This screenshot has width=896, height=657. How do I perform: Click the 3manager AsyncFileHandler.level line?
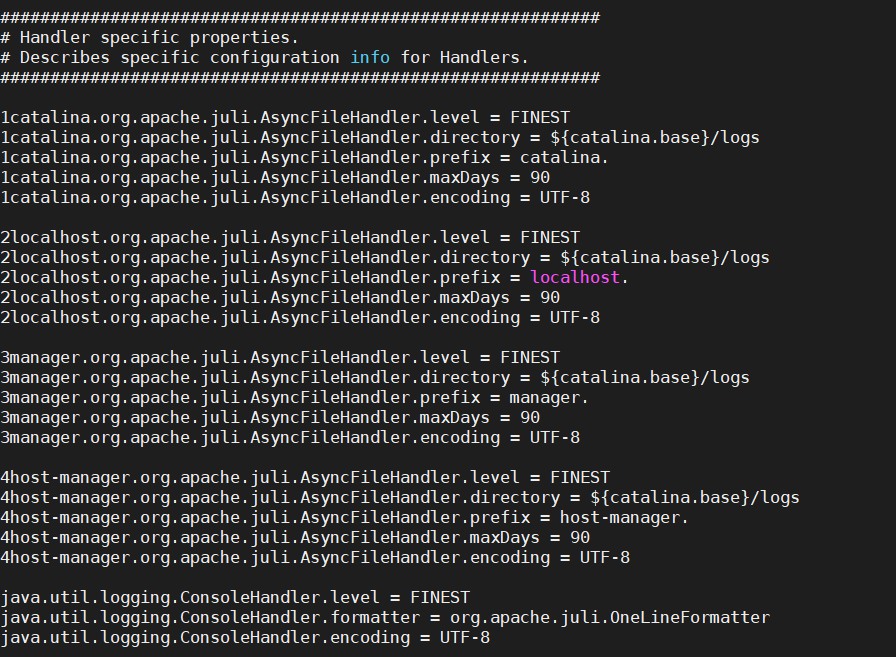[x=280, y=358]
